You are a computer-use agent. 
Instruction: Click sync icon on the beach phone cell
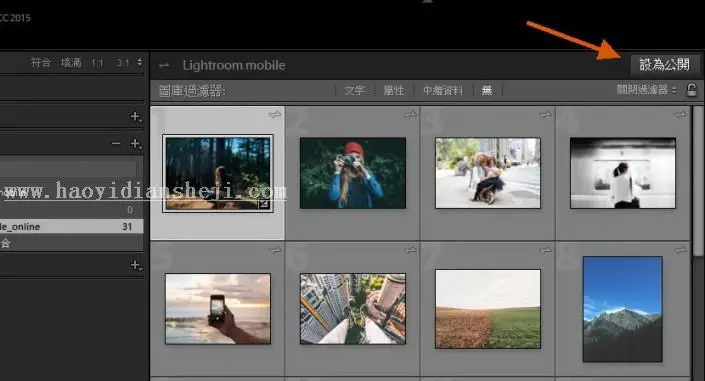click(275, 251)
